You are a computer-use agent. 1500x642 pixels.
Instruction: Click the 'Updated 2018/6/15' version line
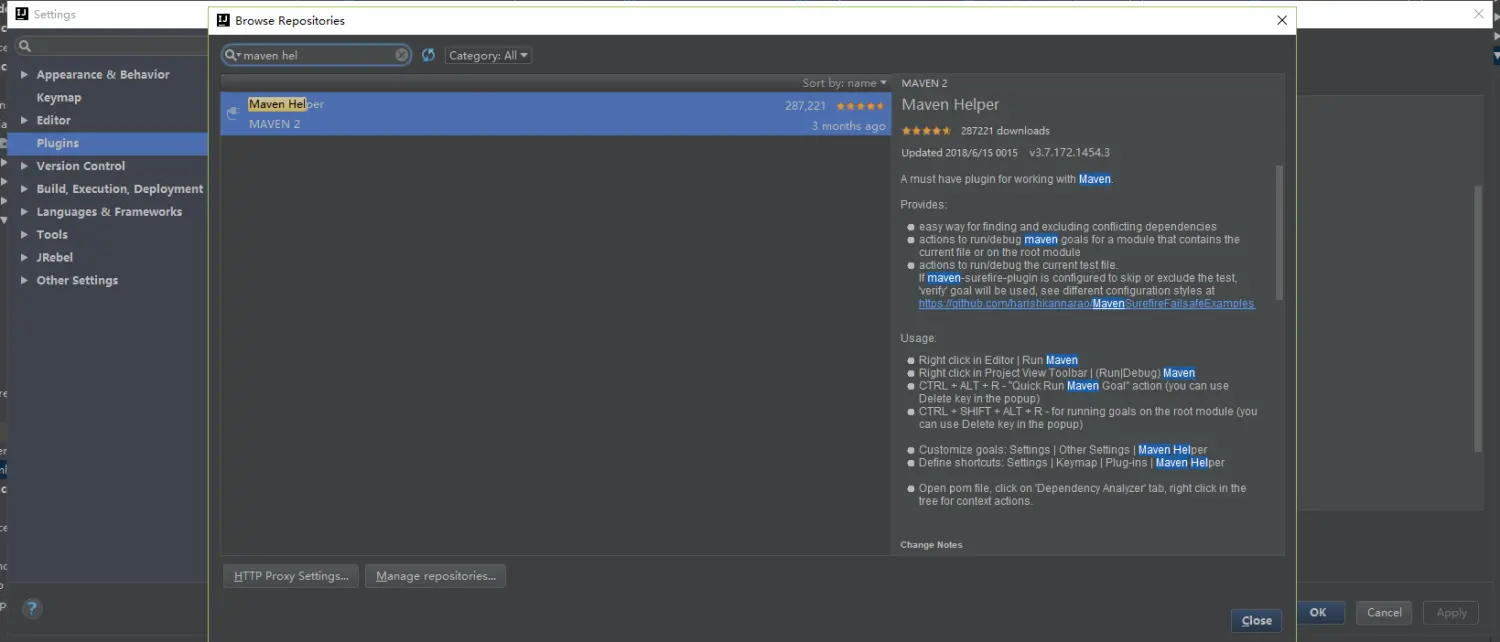[1005, 153]
